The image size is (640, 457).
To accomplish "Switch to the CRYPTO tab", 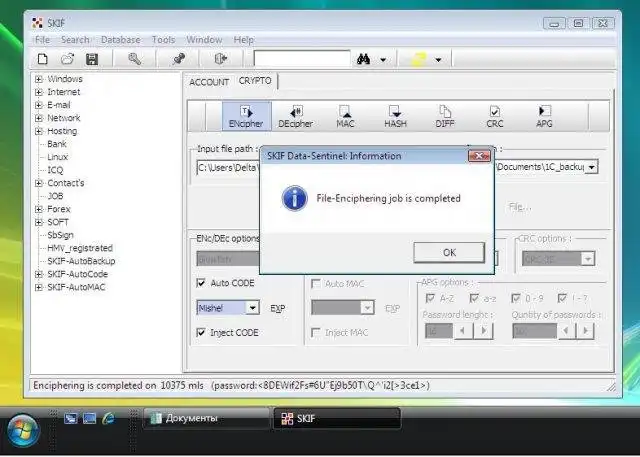I will click(x=255, y=81).
